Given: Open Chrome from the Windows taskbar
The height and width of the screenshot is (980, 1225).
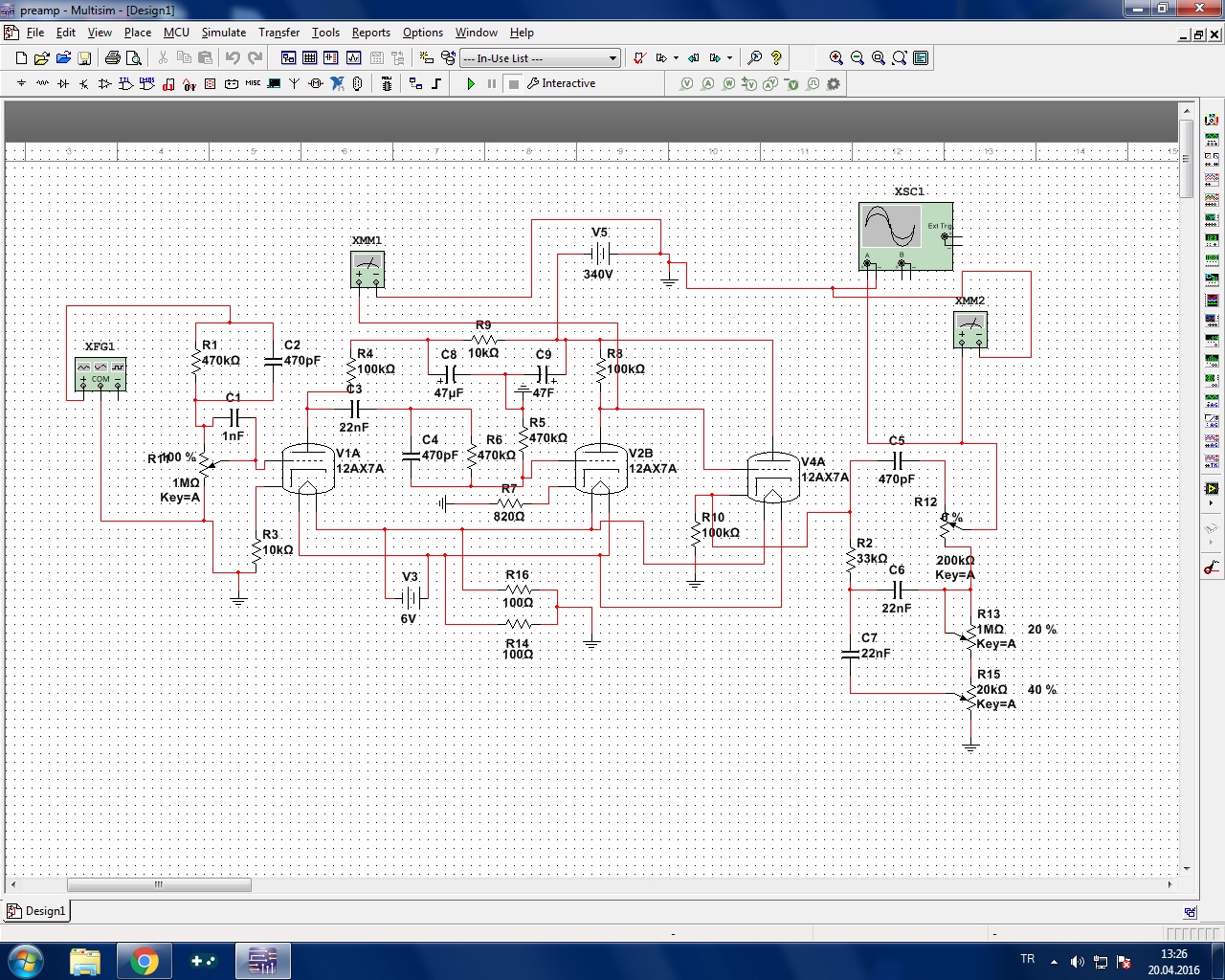Looking at the screenshot, I should [x=145, y=961].
